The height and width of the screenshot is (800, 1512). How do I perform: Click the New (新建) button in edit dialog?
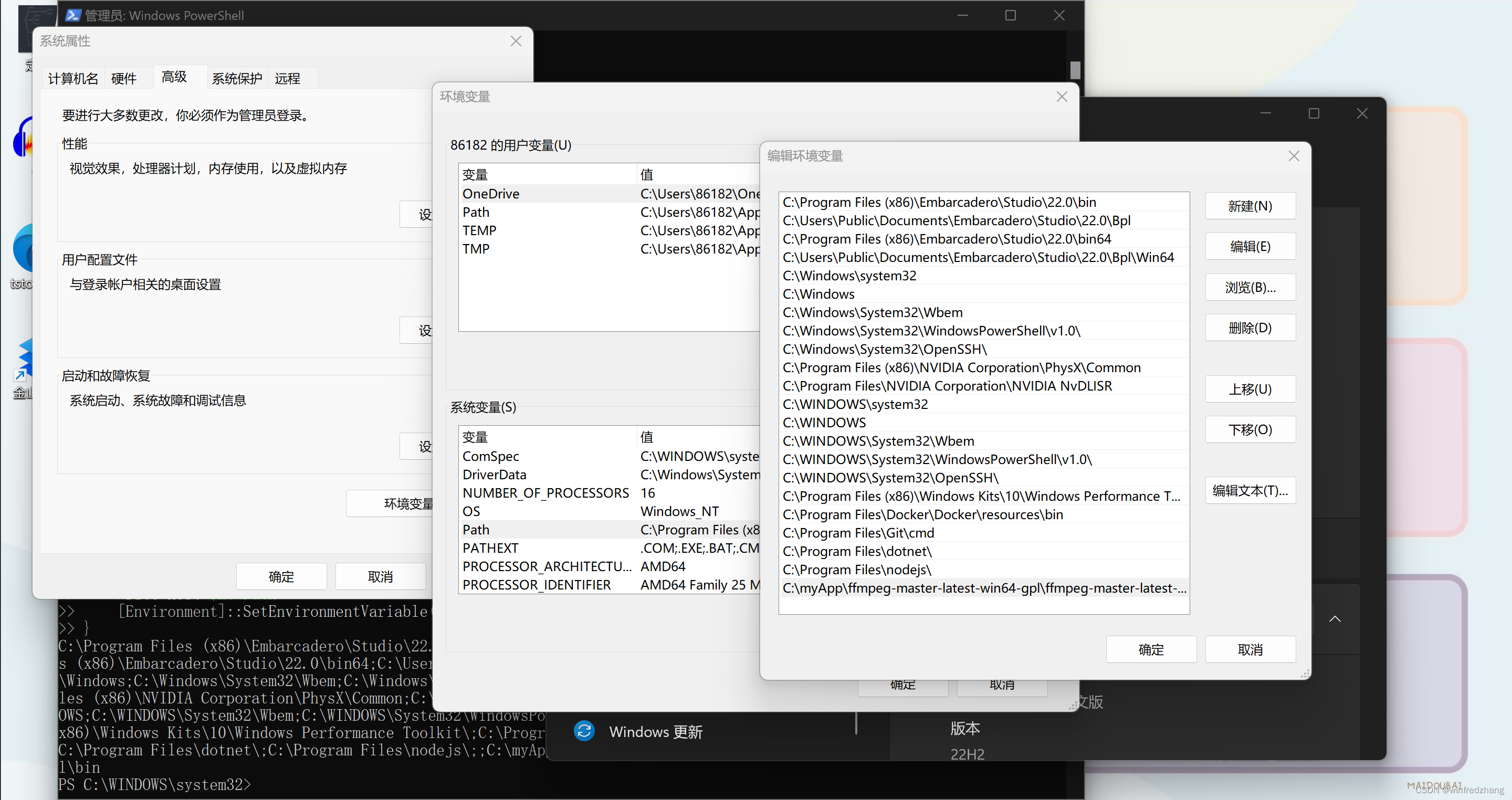point(1250,206)
